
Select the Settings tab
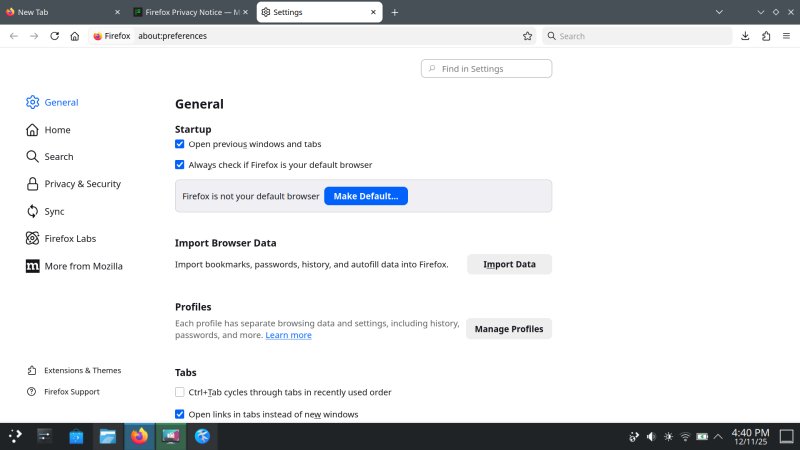pyautogui.click(x=319, y=12)
